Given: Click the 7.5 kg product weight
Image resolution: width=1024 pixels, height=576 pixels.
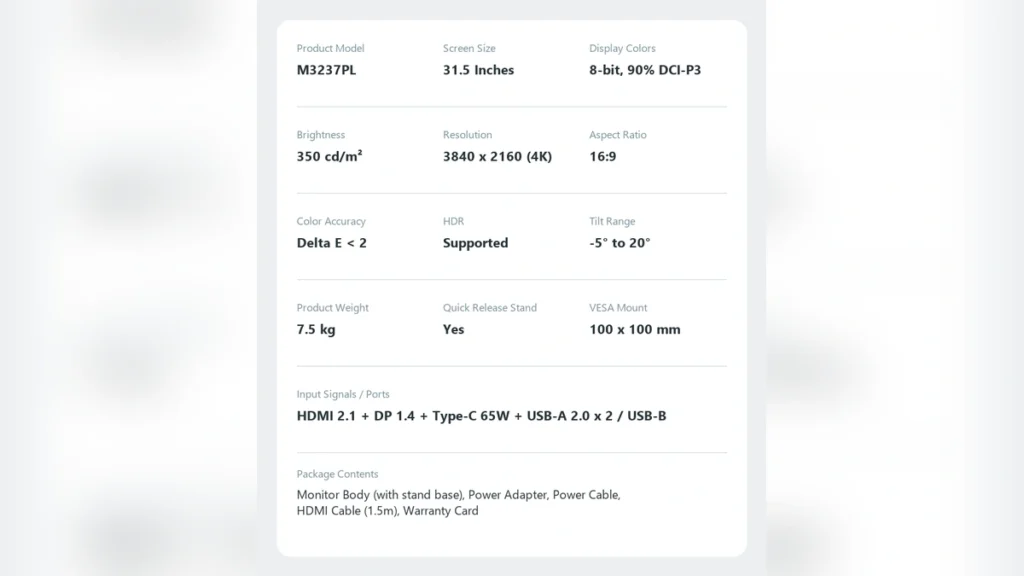Looking at the screenshot, I should [316, 329].
